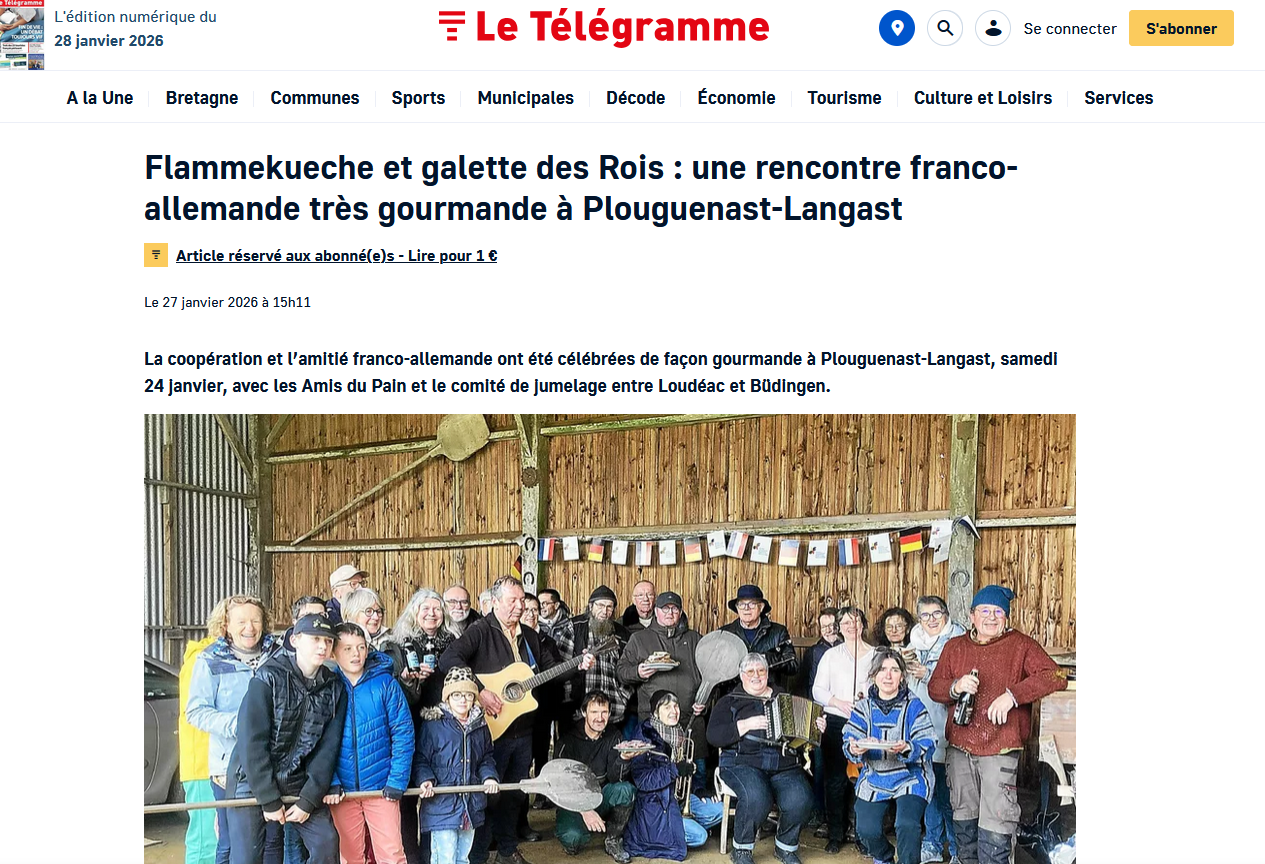Open the A la Une menu

click(x=100, y=98)
